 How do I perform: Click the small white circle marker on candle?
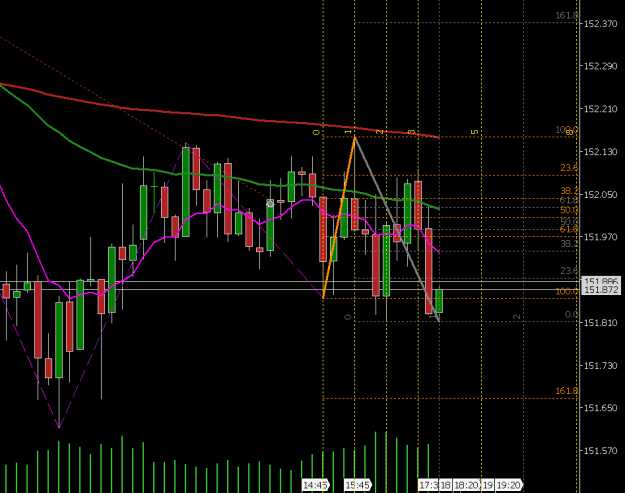click(270, 204)
